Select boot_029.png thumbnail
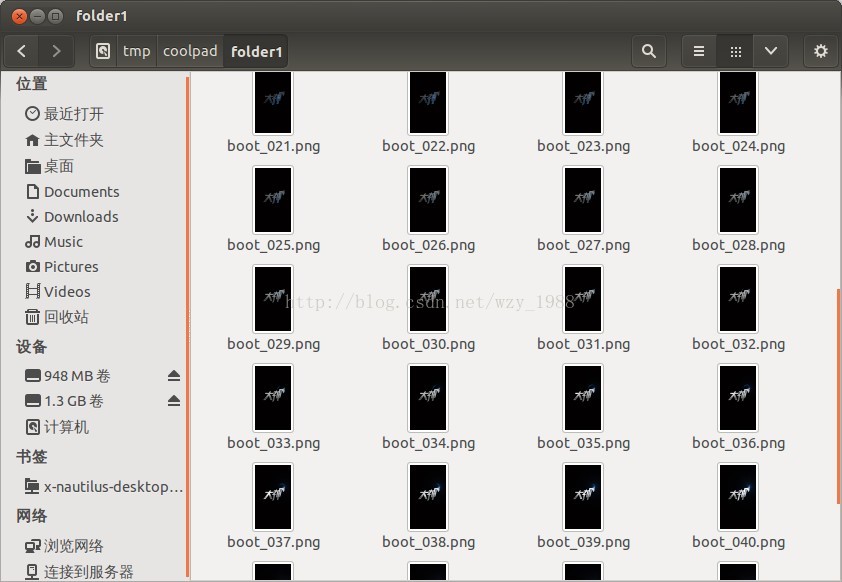The width and height of the screenshot is (842, 582). [x=273, y=299]
